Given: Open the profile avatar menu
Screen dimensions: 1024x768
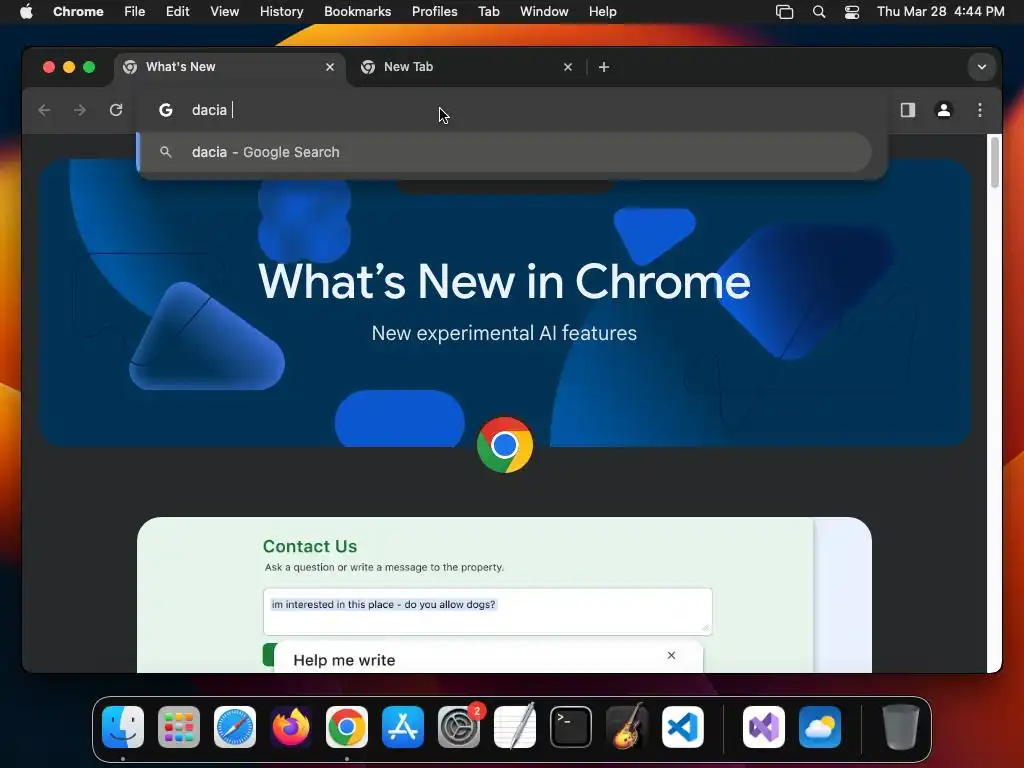Looking at the screenshot, I should [944, 110].
